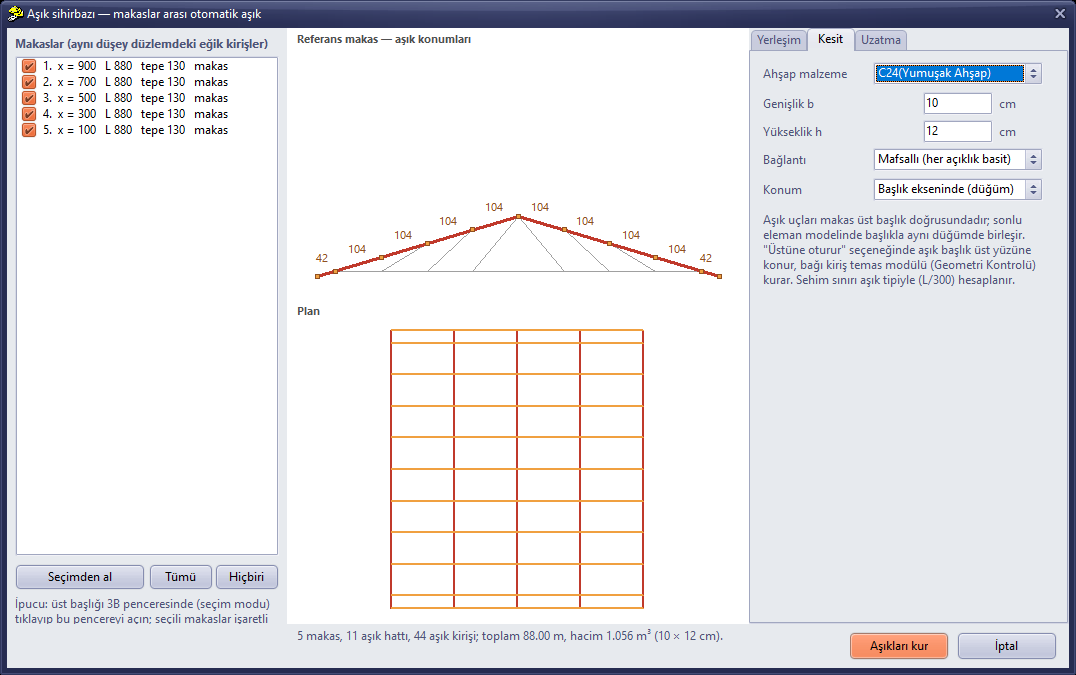Uncheck truss 1 with x = 900
The height and width of the screenshot is (675, 1076).
click(x=29, y=66)
